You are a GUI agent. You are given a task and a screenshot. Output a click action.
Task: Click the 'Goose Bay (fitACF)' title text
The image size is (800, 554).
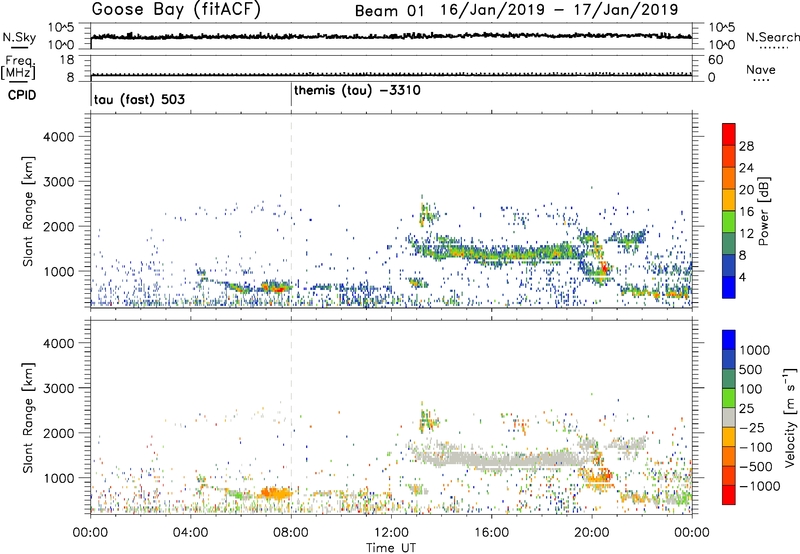[176, 10]
